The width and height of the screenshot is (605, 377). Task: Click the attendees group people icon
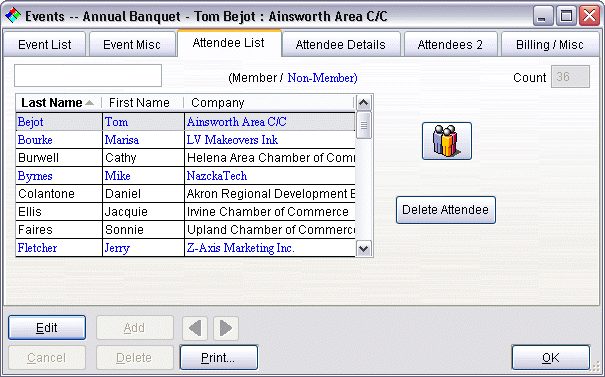[447, 141]
